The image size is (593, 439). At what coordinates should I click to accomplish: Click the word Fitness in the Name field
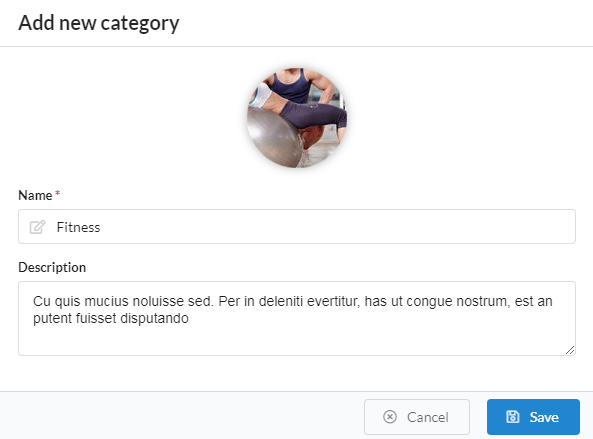point(78,227)
